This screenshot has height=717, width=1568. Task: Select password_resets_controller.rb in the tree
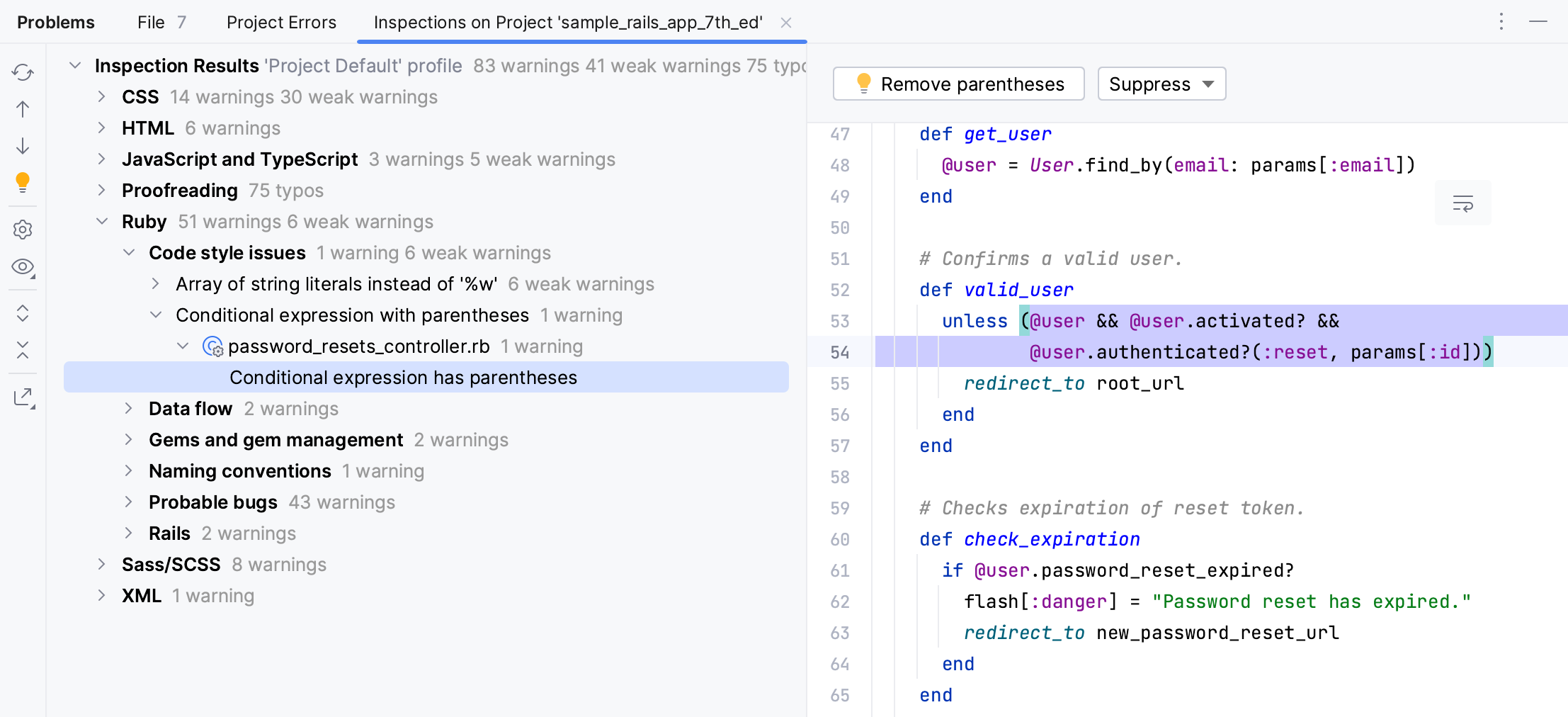point(358,346)
